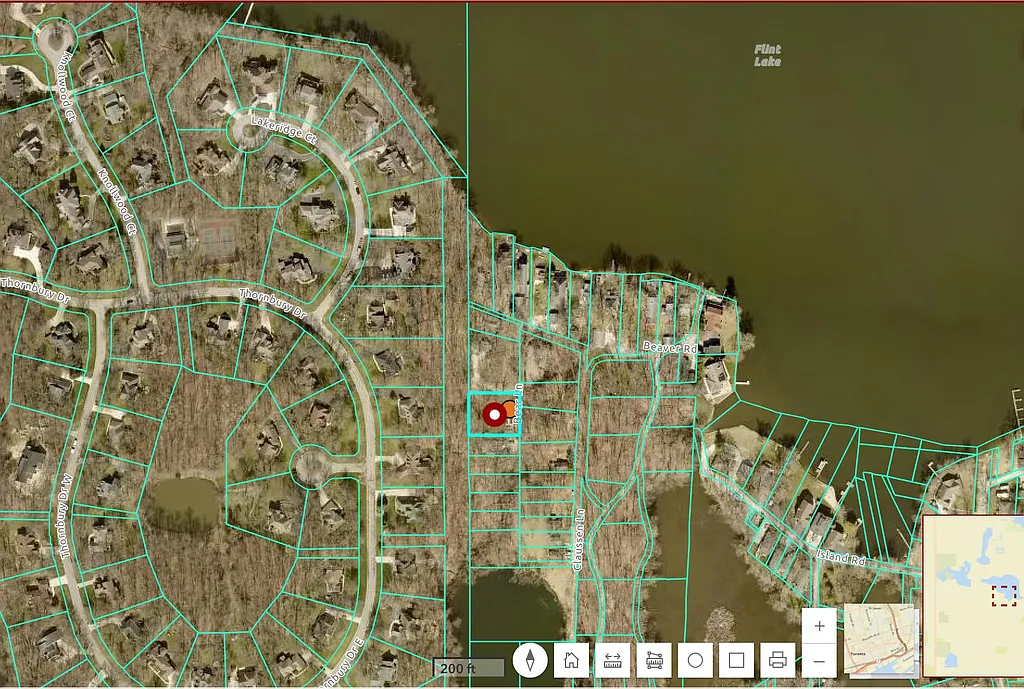Click the Beaver Rd street label

(668, 348)
